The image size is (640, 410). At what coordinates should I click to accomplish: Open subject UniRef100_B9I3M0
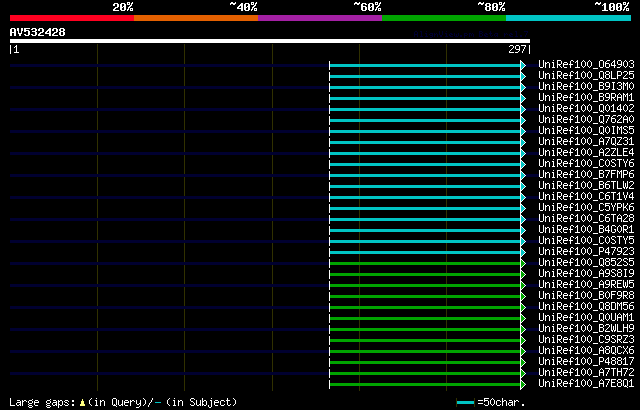point(587,86)
